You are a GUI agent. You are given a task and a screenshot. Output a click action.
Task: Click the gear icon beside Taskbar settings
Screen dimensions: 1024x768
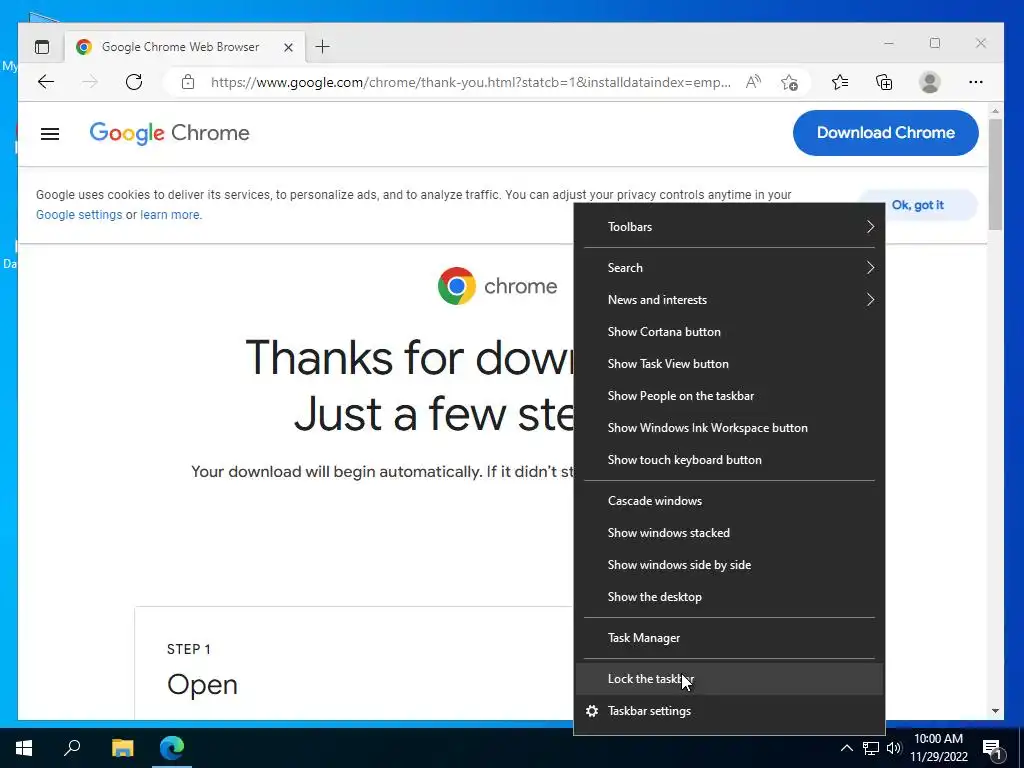coord(592,711)
